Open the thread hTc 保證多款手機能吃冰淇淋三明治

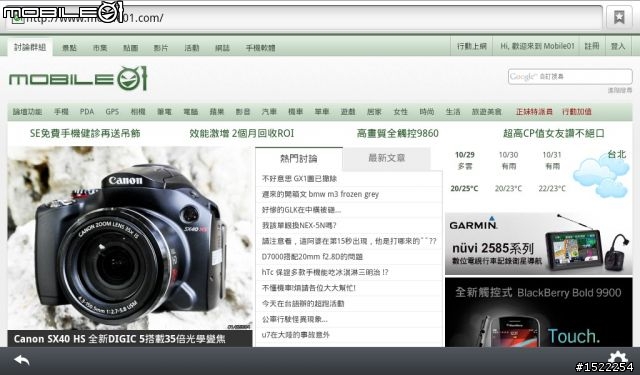pyautogui.click(x=325, y=272)
